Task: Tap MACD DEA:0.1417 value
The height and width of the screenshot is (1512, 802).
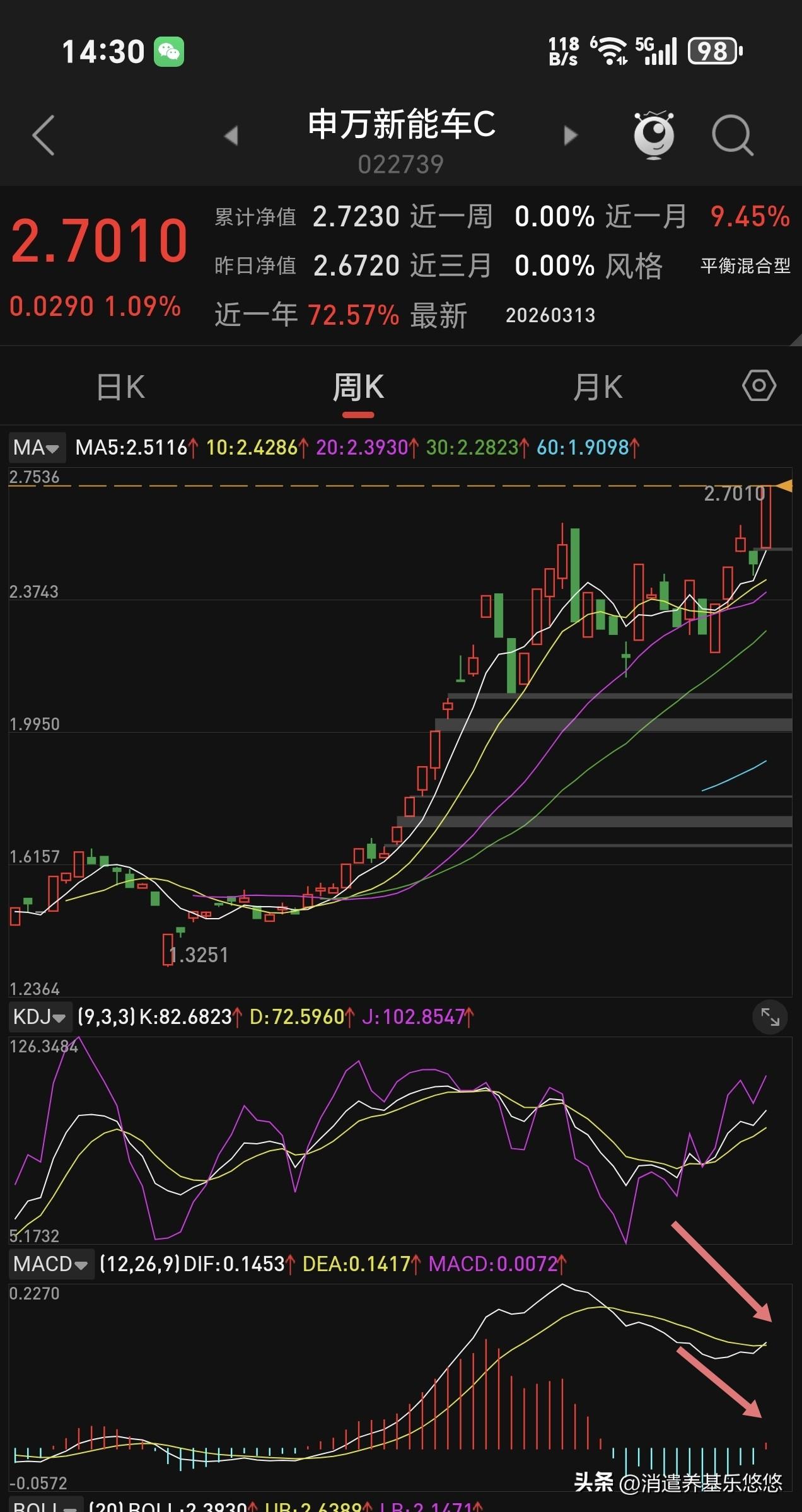Action: pyautogui.click(x=357, y=1264)
